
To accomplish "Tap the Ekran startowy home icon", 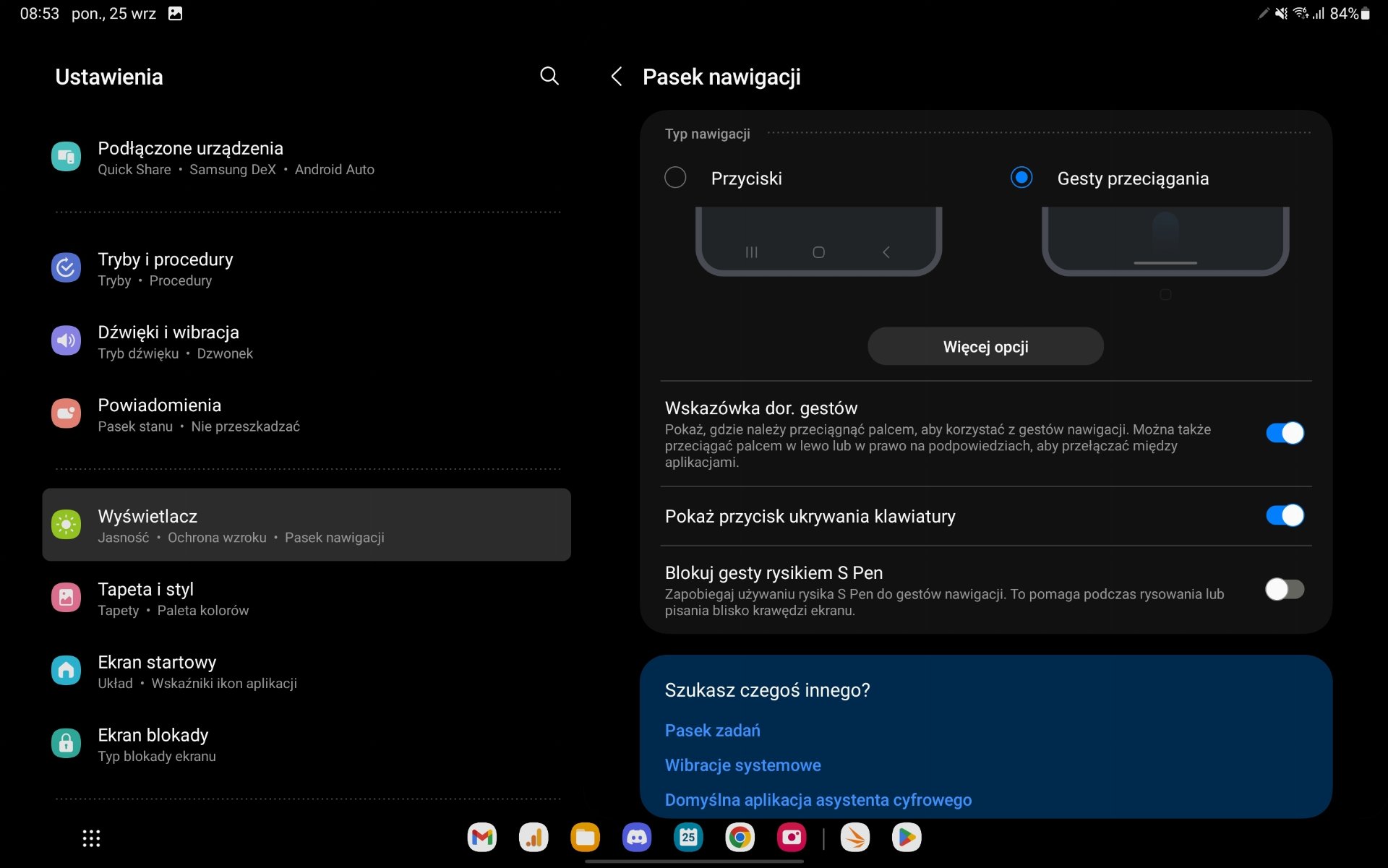I will 66,671.
